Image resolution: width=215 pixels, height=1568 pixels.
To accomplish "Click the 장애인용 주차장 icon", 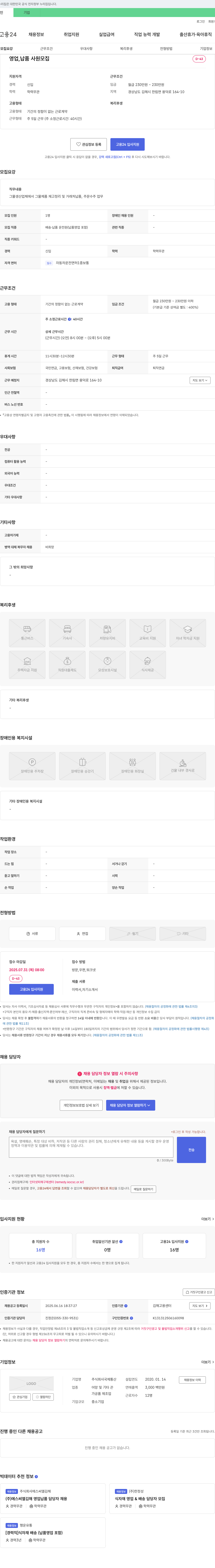I will coord(32,766).
